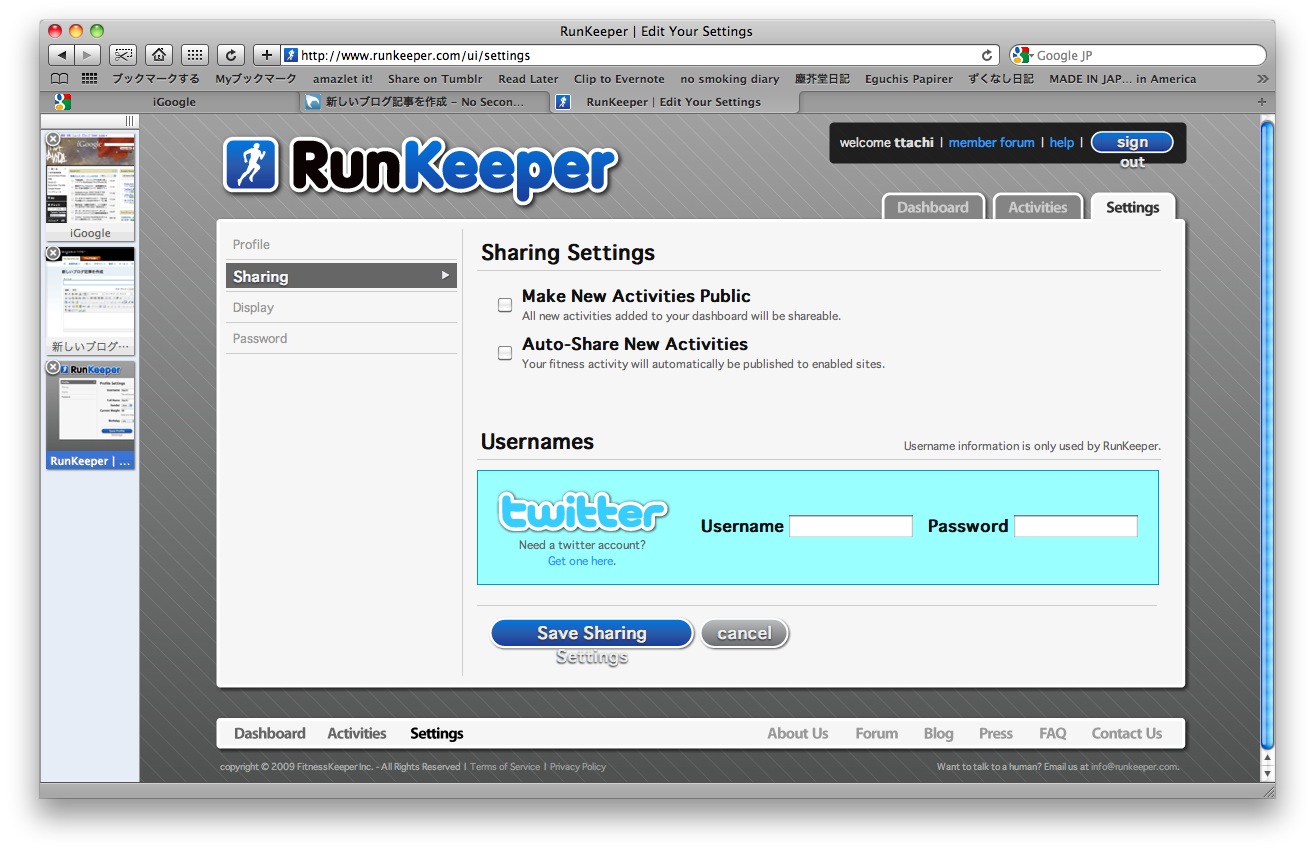
Task: Open Terms of Service link
Action: coord(505,767)
